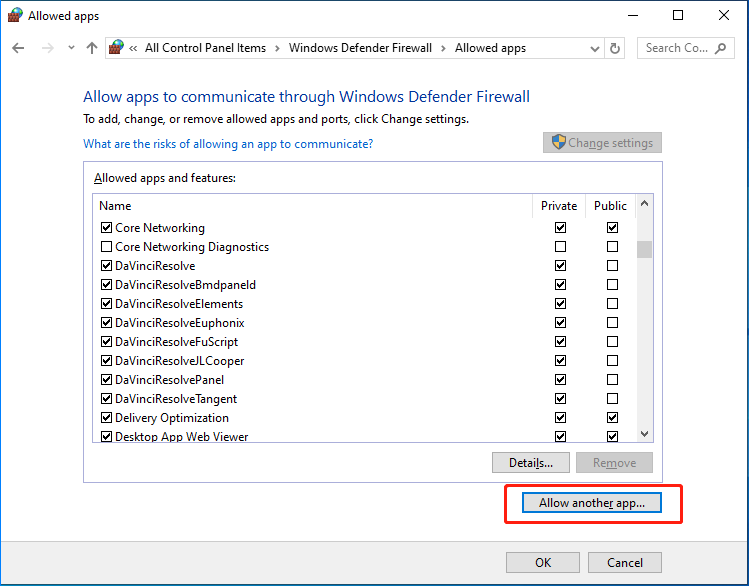Enable Public checkbox for DaVinciResolvePanel
749x586 pixels.
pos(612,380)
